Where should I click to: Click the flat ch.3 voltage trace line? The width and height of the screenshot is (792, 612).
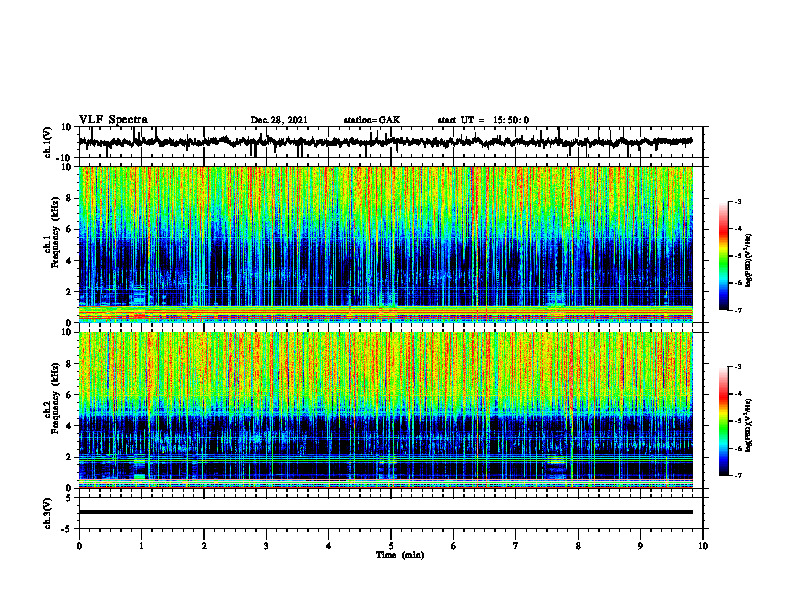tap(386, 512)
